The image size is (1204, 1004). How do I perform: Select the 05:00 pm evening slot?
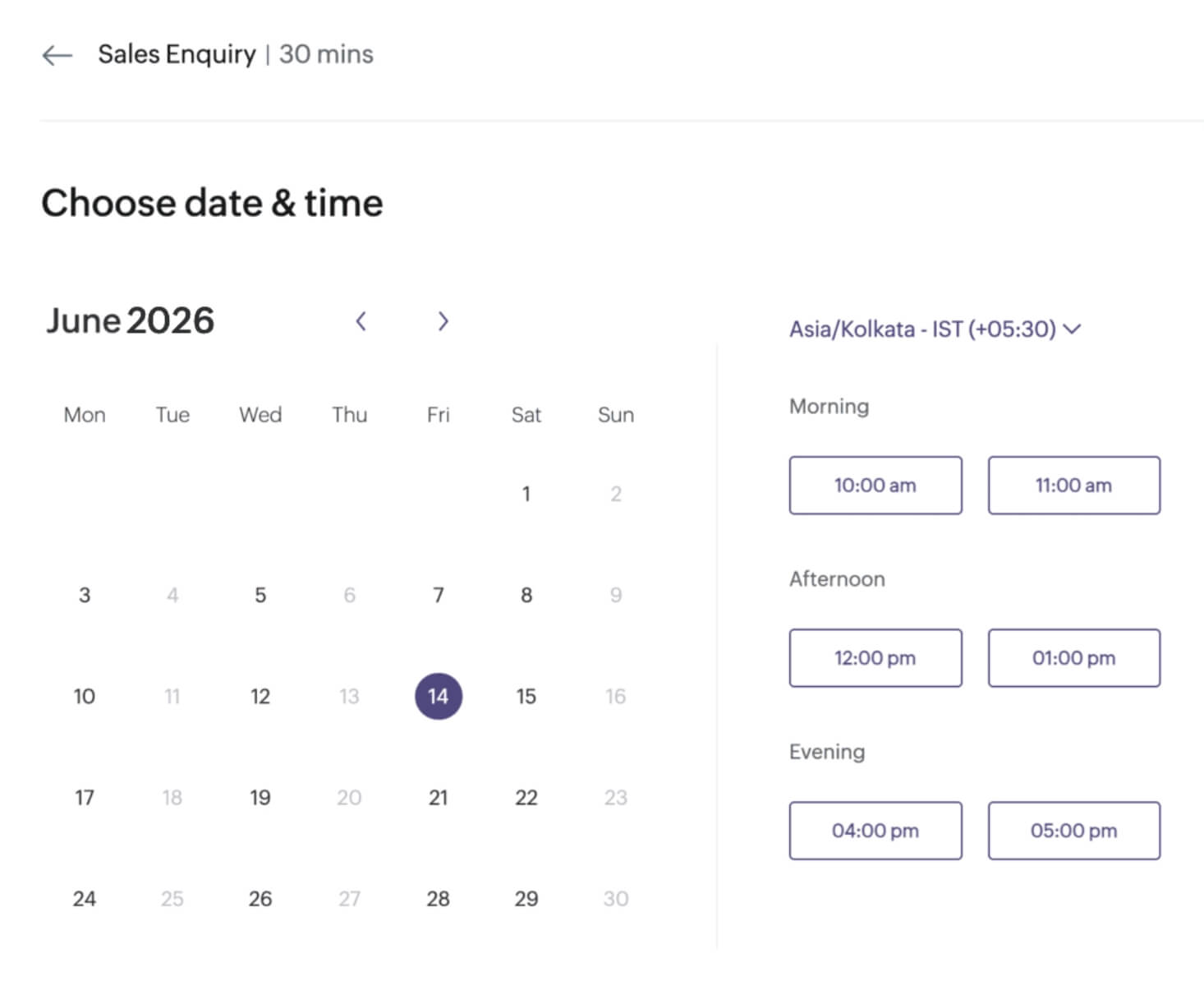click(x=1073, y=831)
